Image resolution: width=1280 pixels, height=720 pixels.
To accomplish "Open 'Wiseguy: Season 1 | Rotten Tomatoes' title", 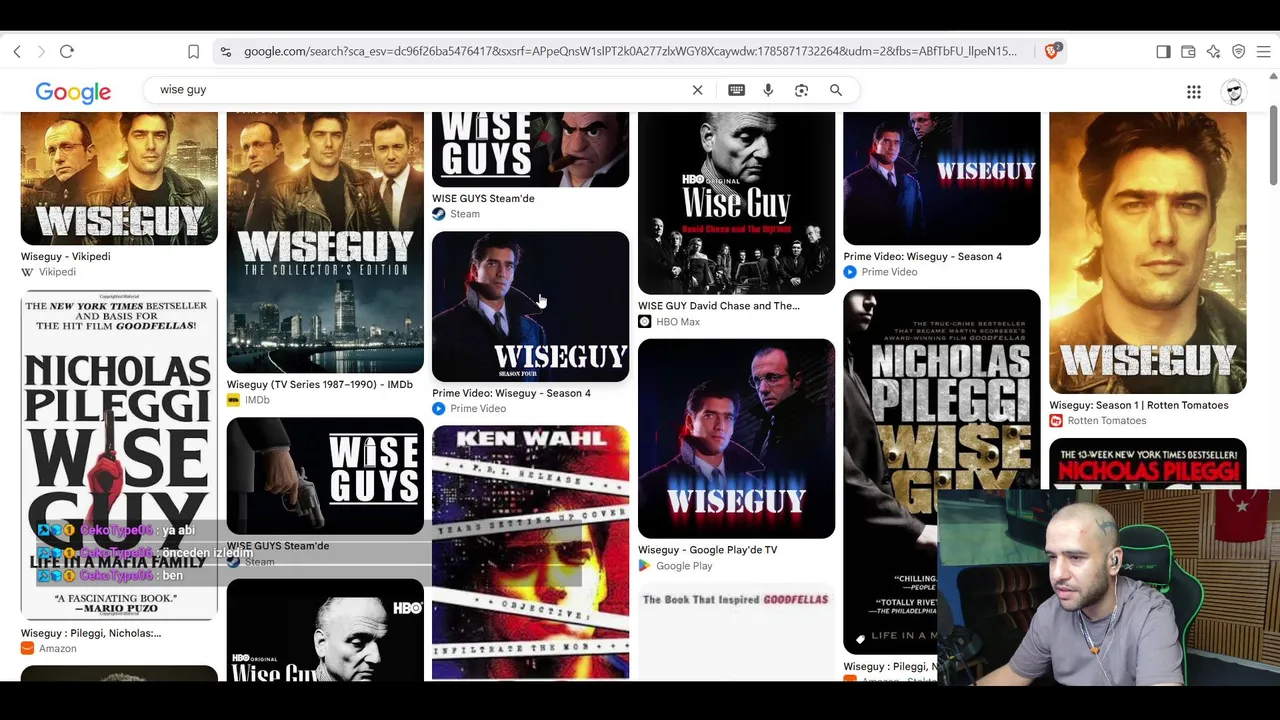I will coord(1139,406).
